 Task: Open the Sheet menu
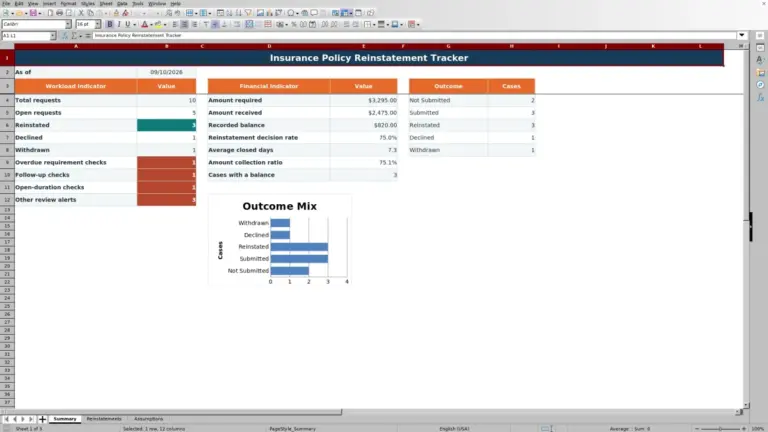click(x=106, y=3)
